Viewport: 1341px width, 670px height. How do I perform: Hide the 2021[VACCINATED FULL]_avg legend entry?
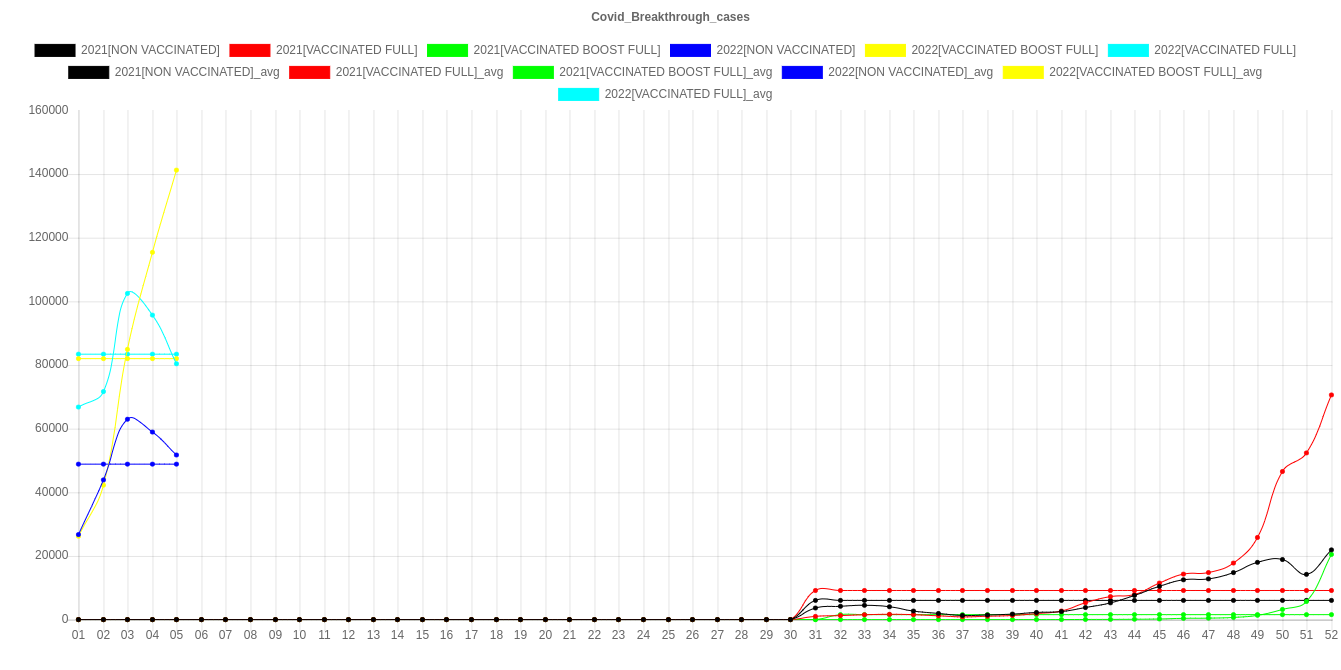[419, 72]
